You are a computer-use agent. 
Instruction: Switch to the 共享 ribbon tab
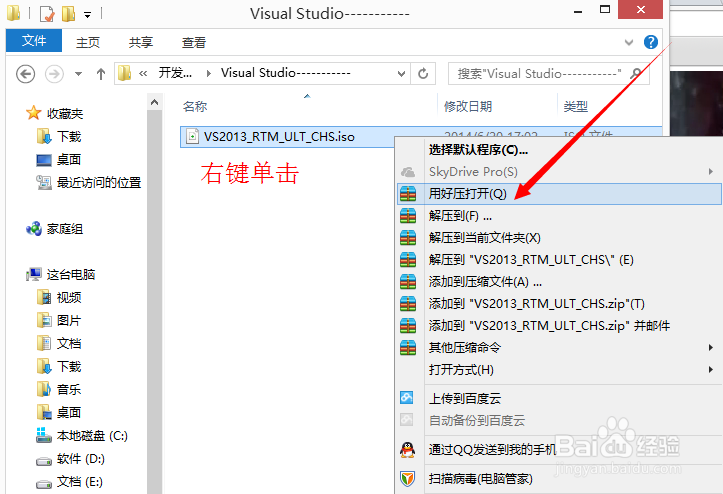(x=141, y=42)
